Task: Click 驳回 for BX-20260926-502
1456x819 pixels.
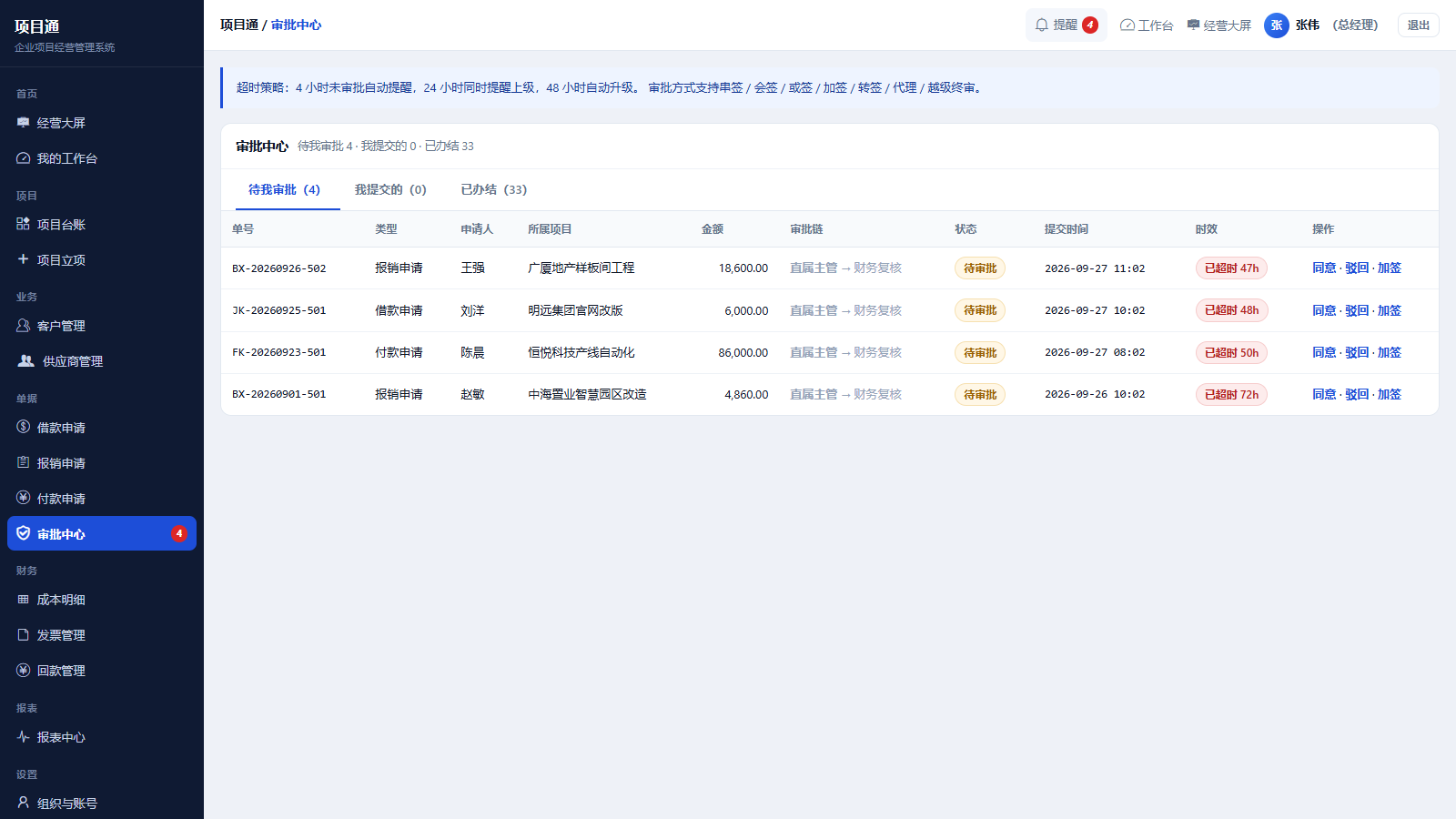Action: tap(1357, 268)
